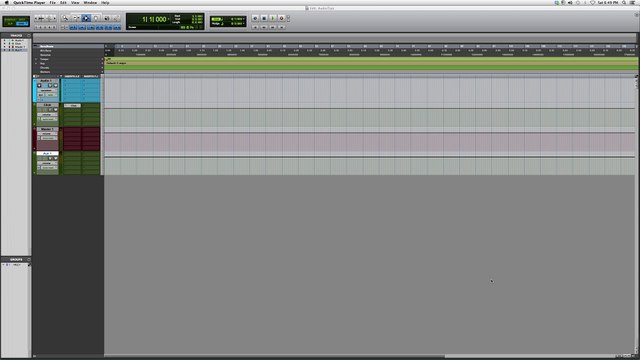The height and width of the screenshot is (360, 640).
Task: Open Audio 1 track view selector
Action: 47,91
